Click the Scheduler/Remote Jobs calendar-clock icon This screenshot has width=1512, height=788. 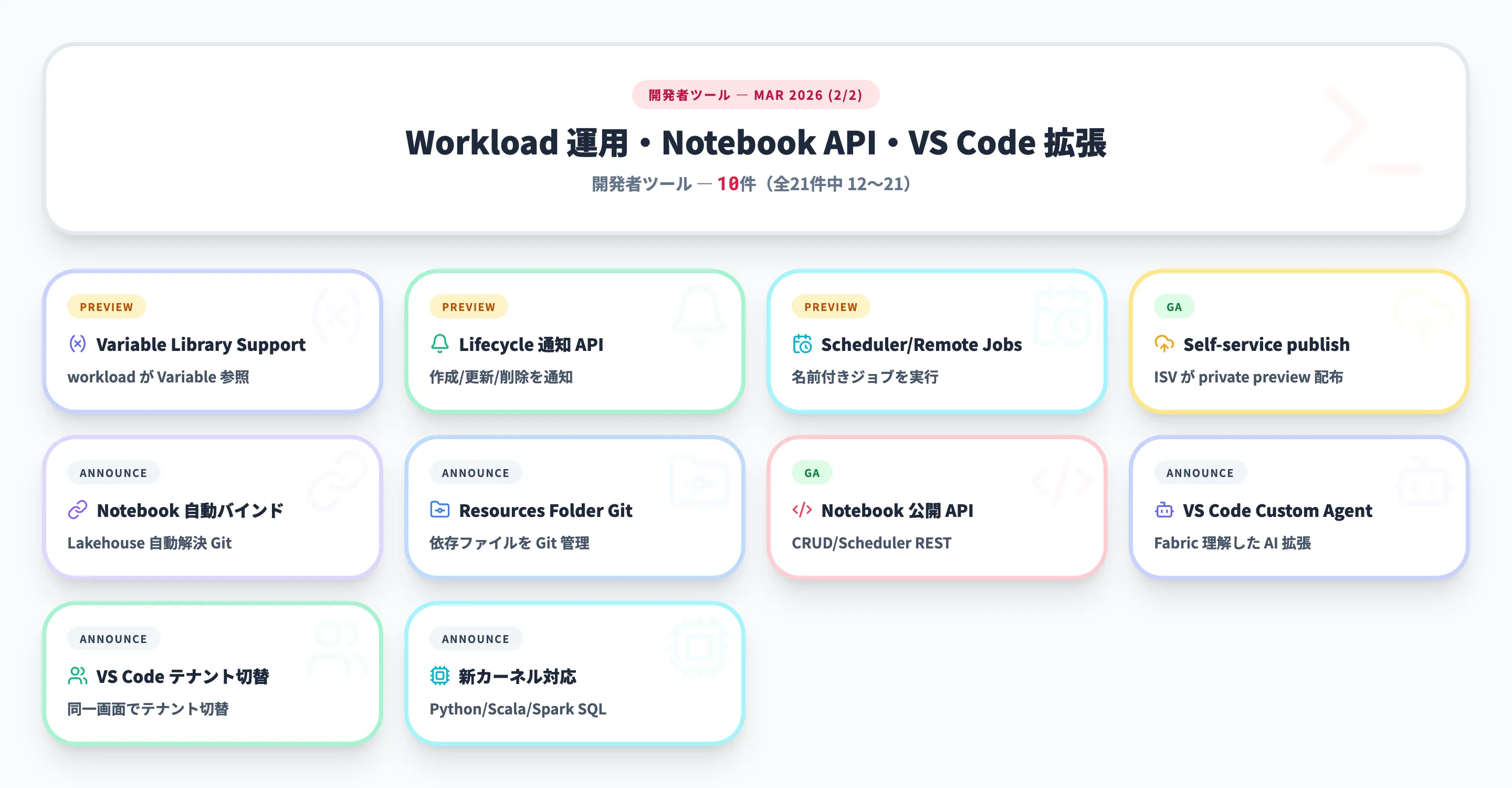[x=802, y=344]
